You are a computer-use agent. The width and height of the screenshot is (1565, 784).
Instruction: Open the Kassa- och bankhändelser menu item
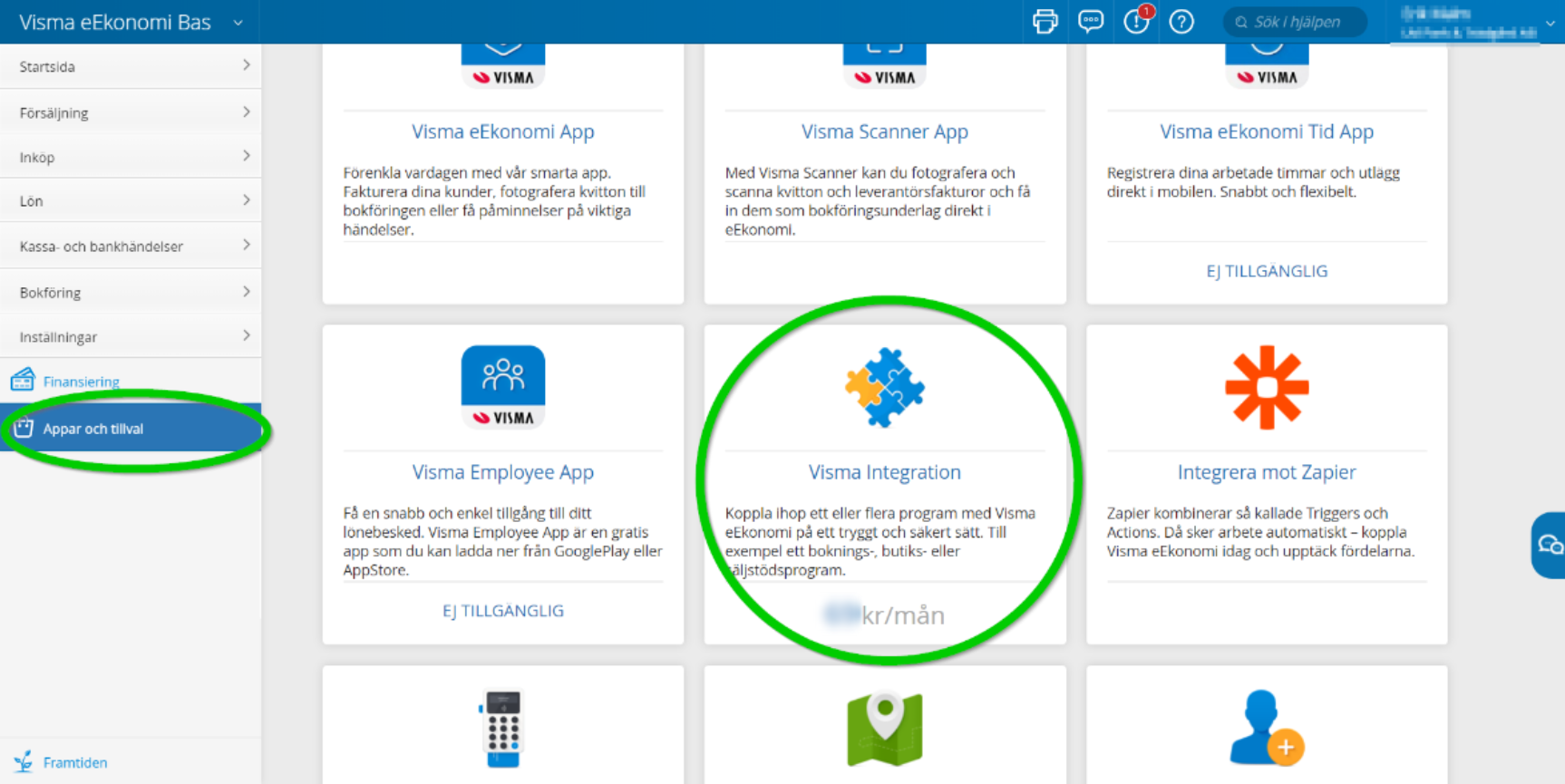[x=131, y=246]
